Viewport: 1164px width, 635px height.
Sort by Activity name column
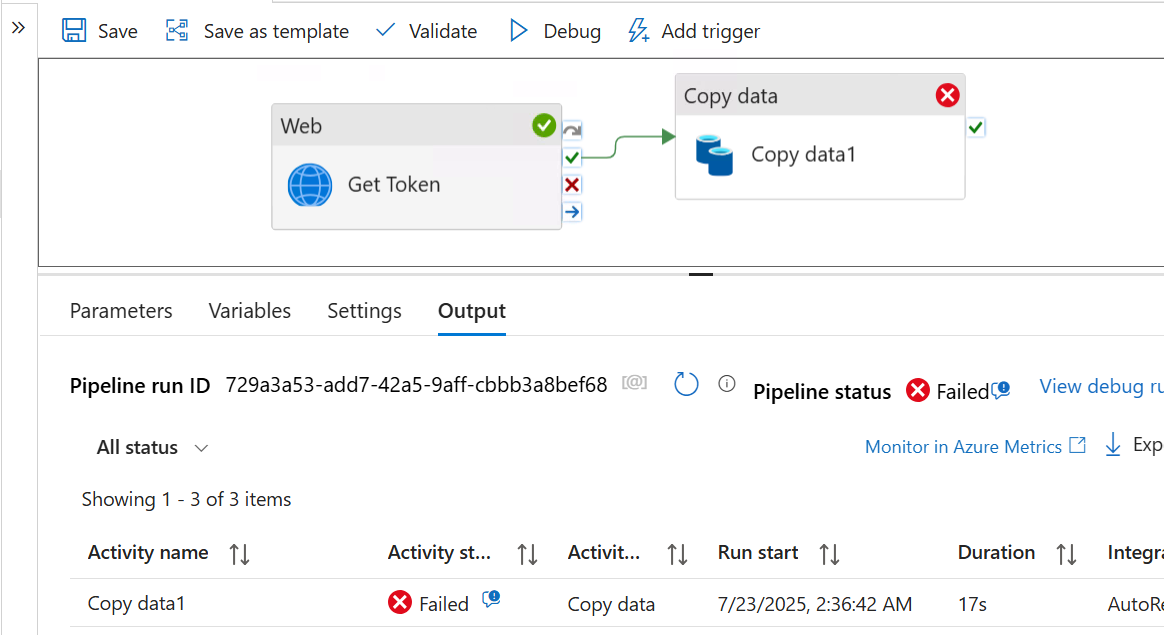click(x=240, y=554)
